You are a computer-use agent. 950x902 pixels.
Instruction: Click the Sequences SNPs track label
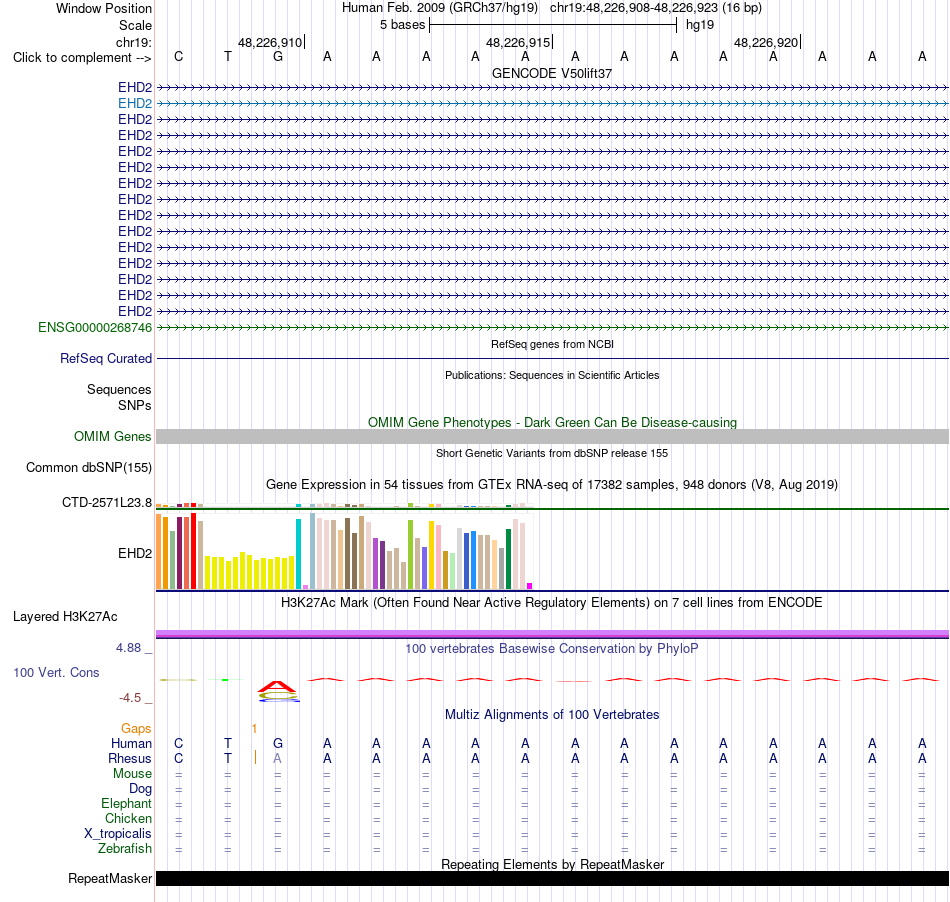pyautogui.click(x=119, y=397)
